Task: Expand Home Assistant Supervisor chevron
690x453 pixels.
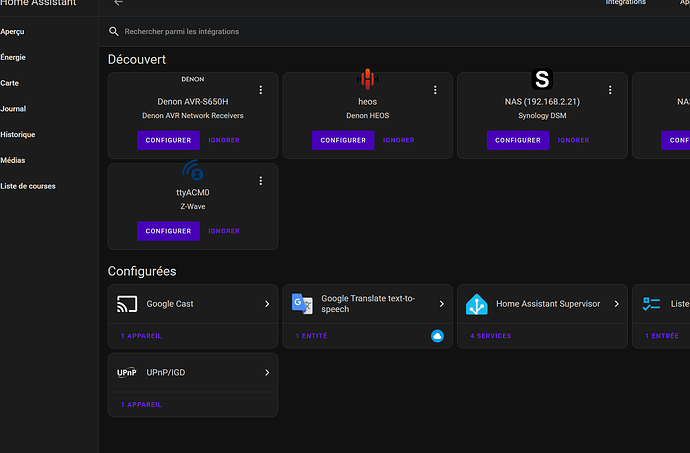Action: pyautogui.click(x=617, y=304)
